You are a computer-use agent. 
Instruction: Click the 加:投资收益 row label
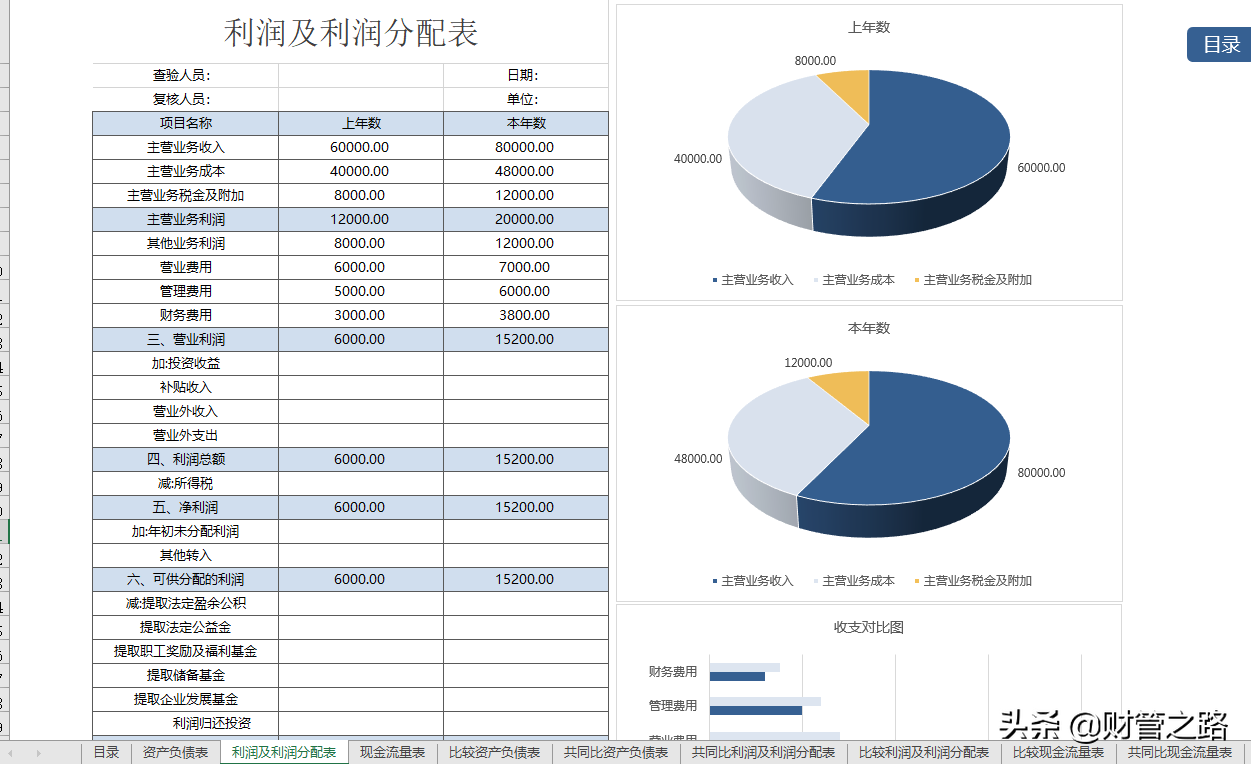(x=185, y=363)
